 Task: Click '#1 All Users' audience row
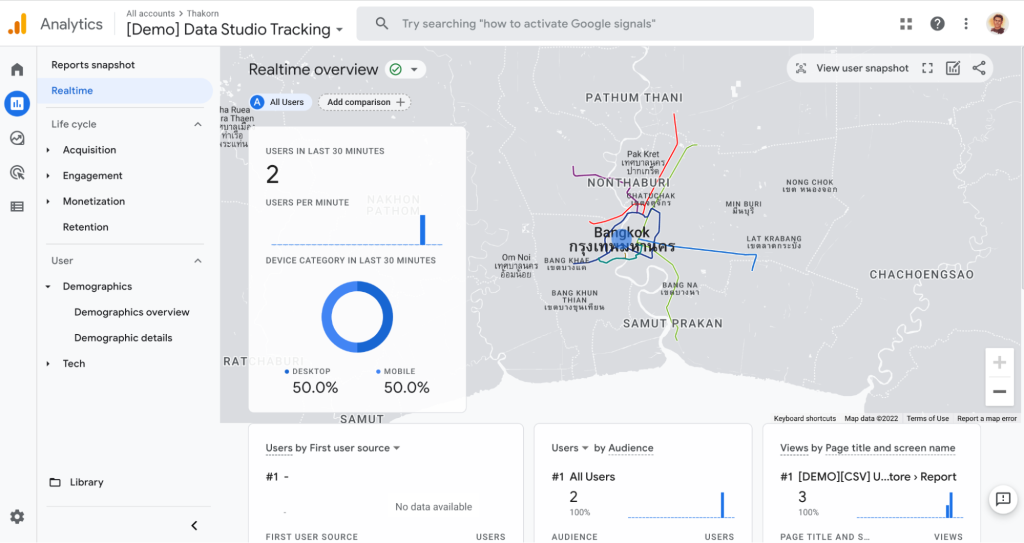(x=583, y=477)
